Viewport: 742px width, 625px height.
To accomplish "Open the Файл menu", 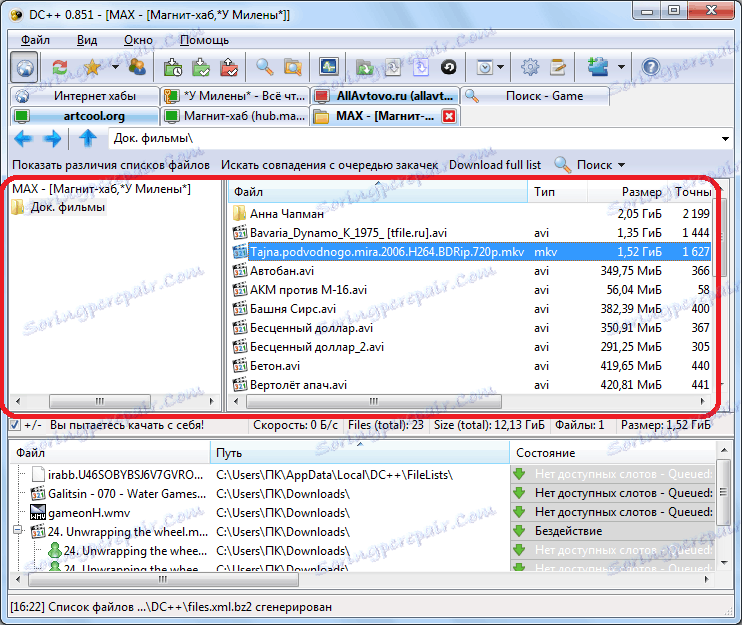I will (x=35, y=40).
